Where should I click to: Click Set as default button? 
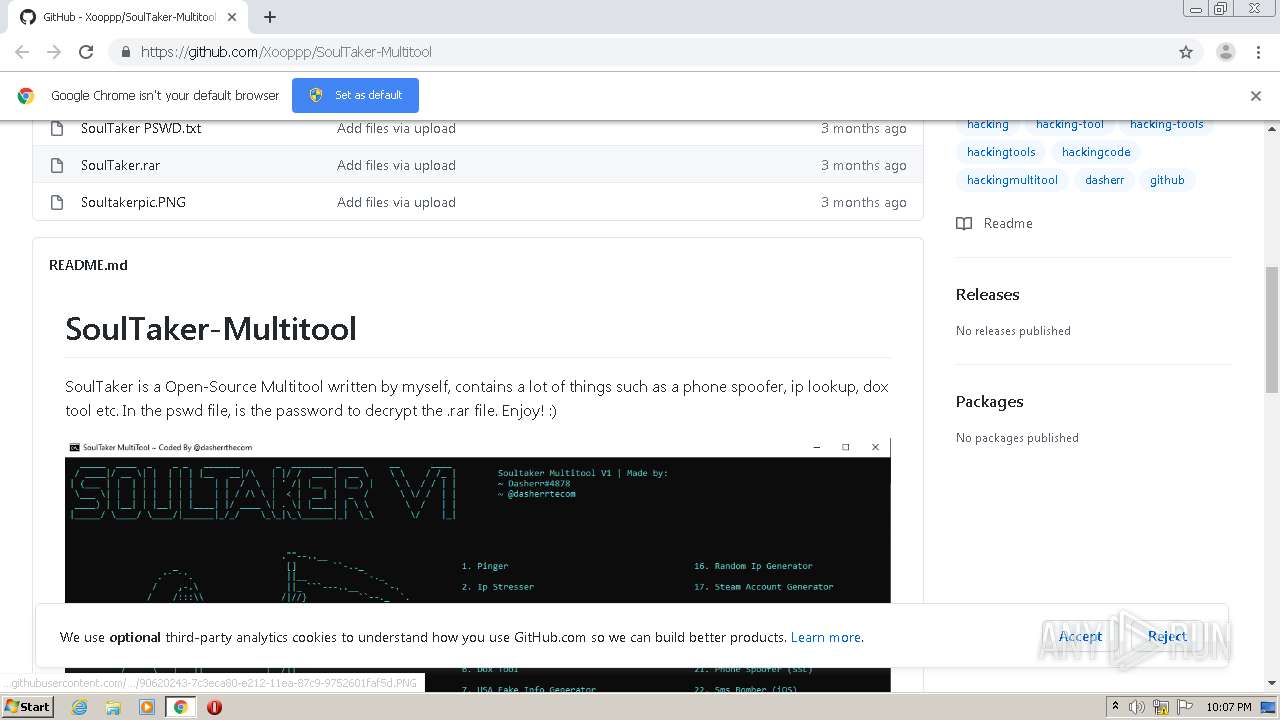355,95
